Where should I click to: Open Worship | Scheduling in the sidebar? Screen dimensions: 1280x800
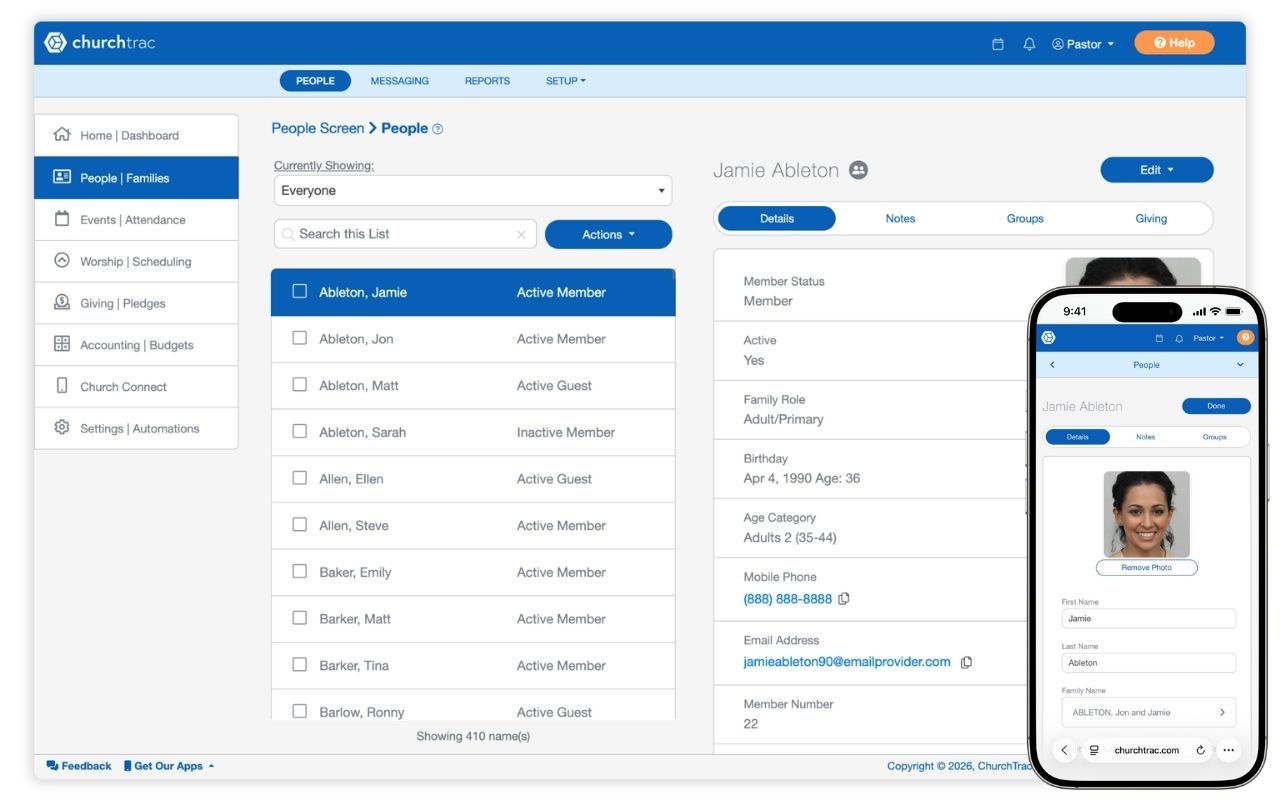click(x=136, y=261)
